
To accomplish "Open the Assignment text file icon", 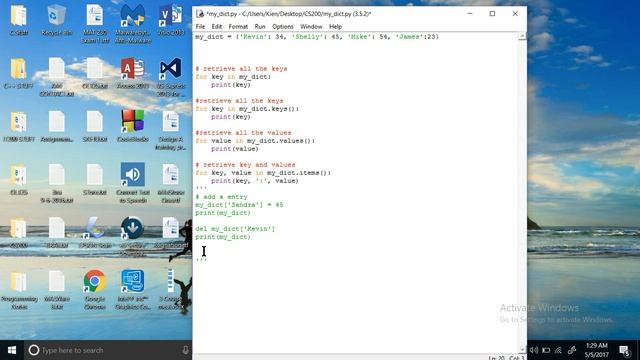I will pos(57,127).
